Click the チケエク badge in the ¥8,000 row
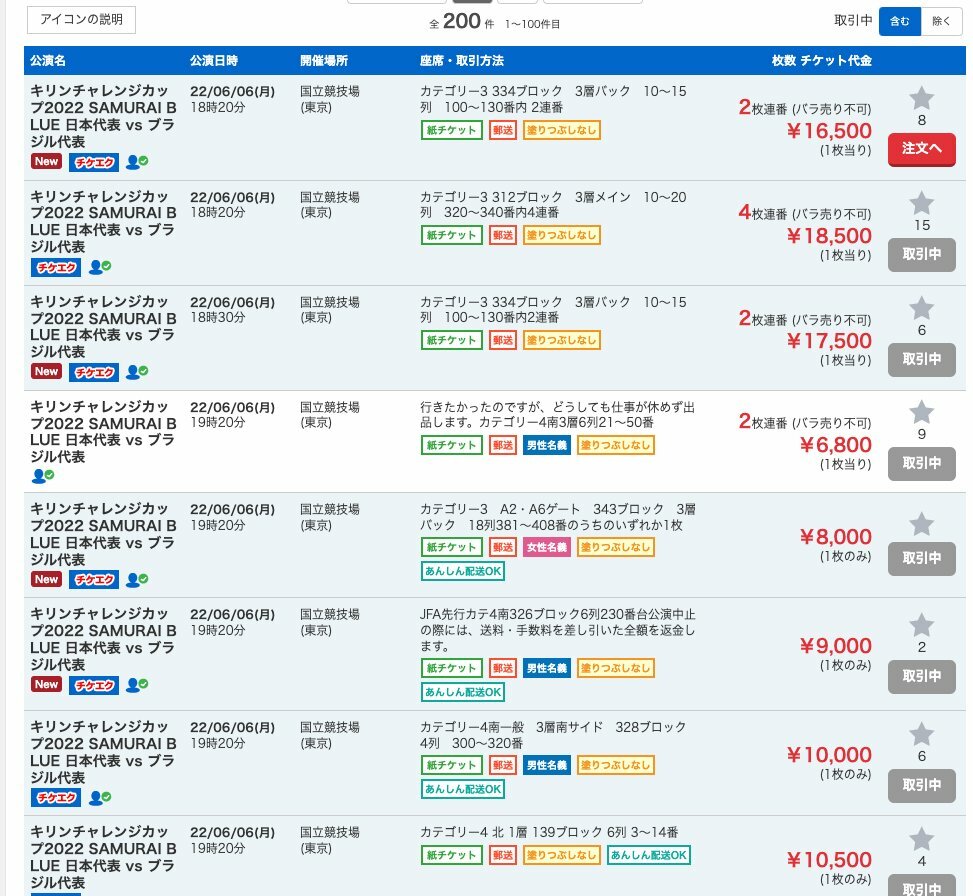This screenshot has width=973, height=896. [94, 580]
